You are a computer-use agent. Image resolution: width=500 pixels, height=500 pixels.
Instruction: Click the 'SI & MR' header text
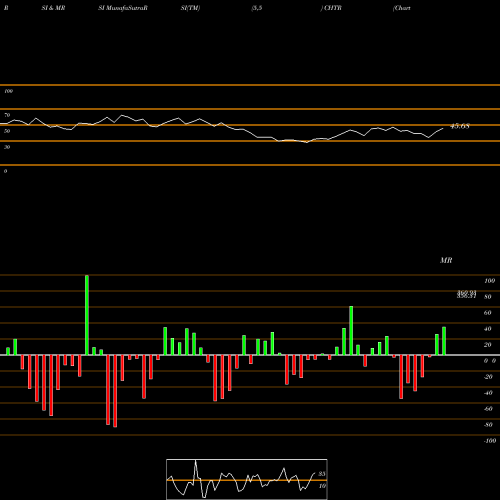[53, 8]
